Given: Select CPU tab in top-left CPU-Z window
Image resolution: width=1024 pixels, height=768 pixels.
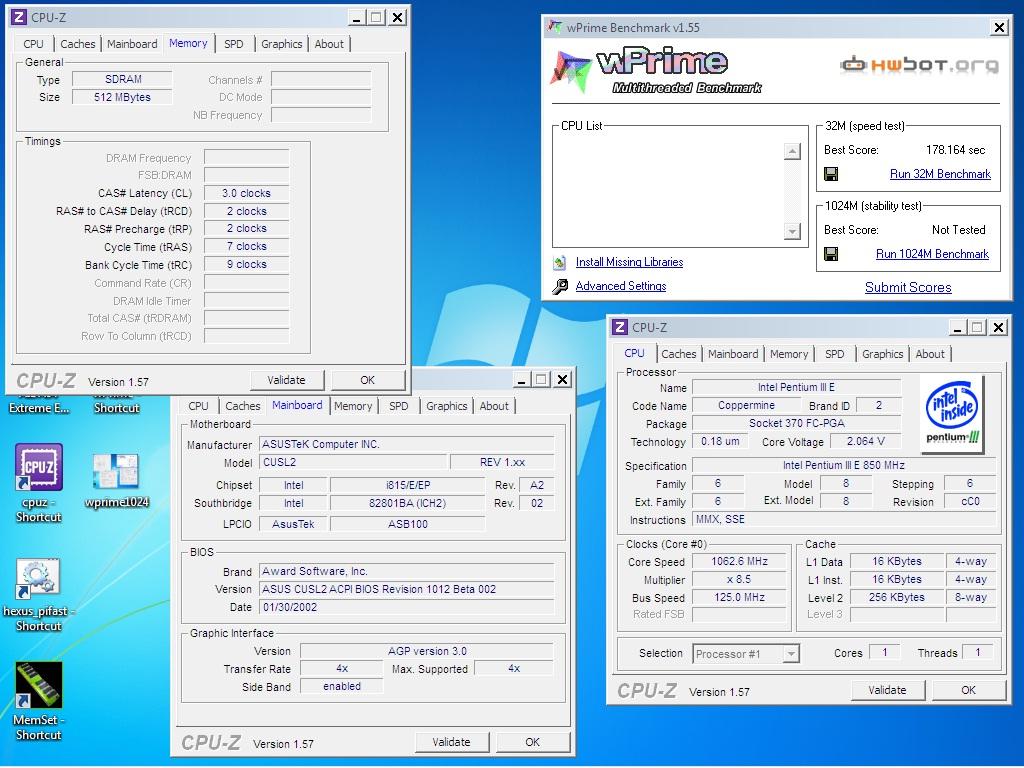Looking at the screenshot, I should pos(33,44).
